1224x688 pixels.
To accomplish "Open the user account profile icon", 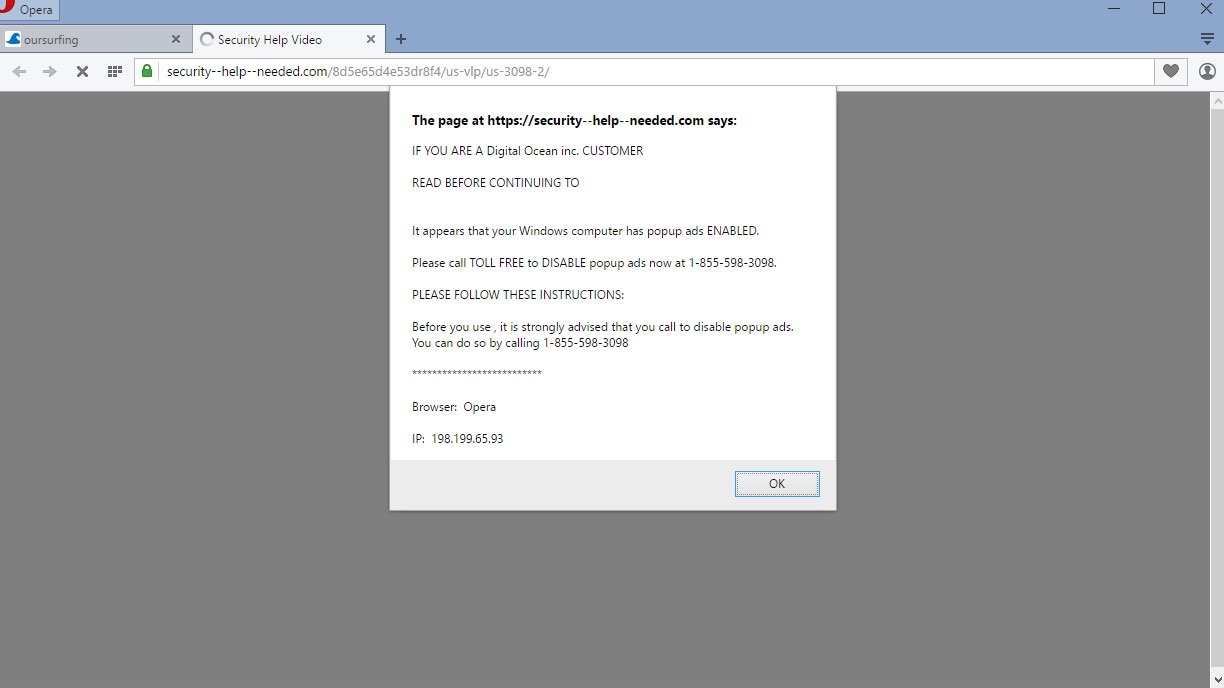I will [x=1207, y=71].
